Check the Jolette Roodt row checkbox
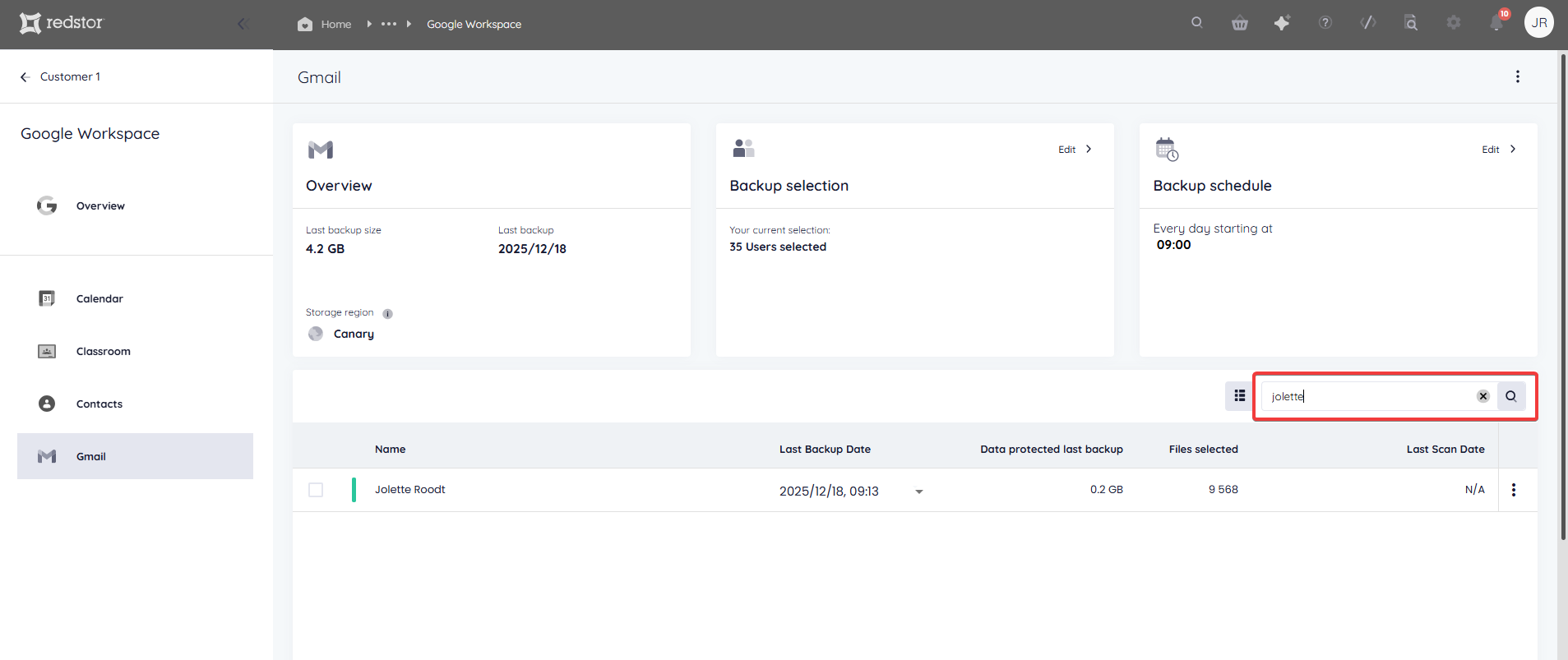 [316, 490]
